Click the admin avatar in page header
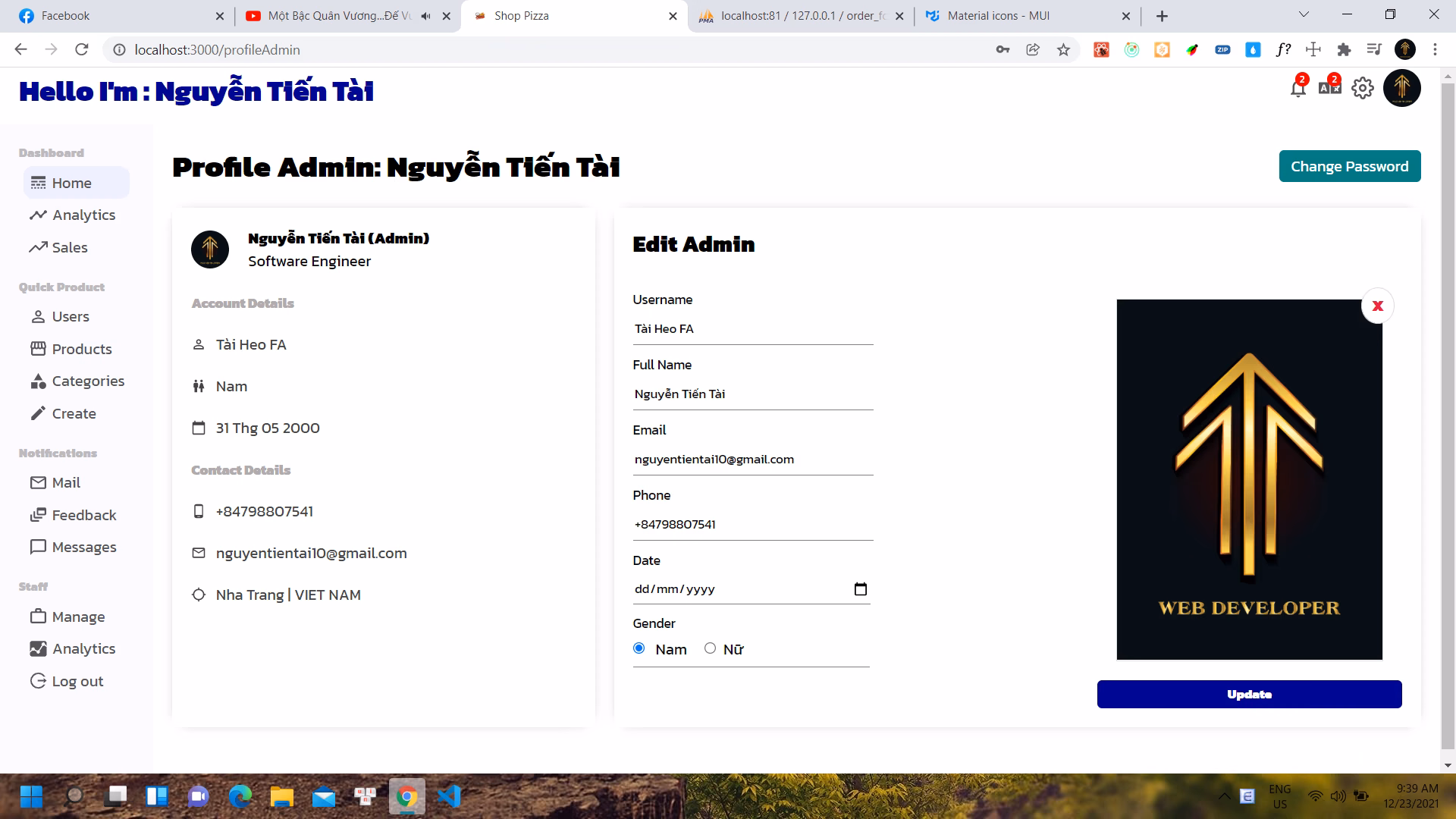Screen dimensions: 1456x819 click(x=1401, y=88)
